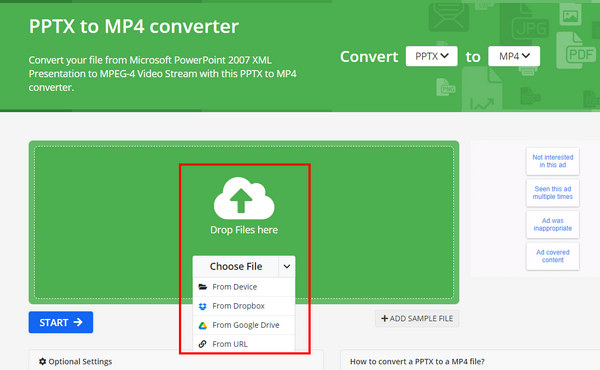The image size is (600, 370).
Task: Click the blue START button
Action: pyautogui.click(x=61, y=322)
